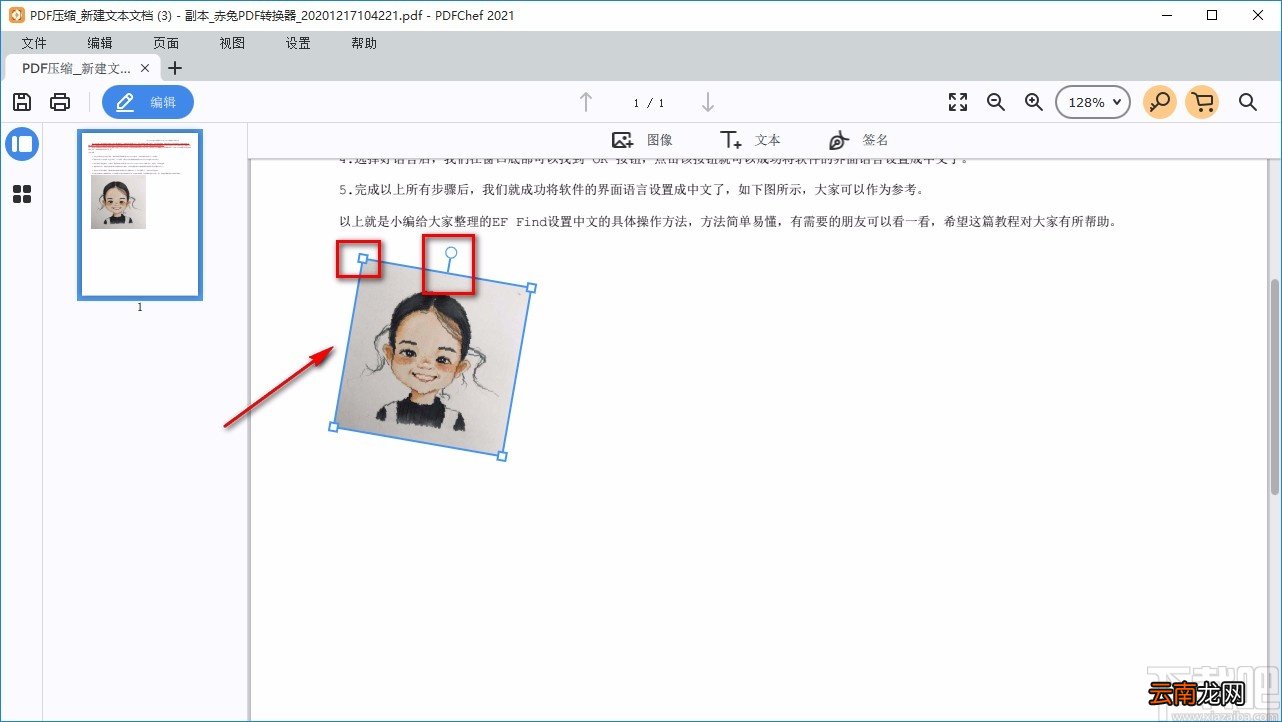Screen dimensions: 1282x722
Task: Open the 编辑 menu in menu bar
Action: click(100, 43)
